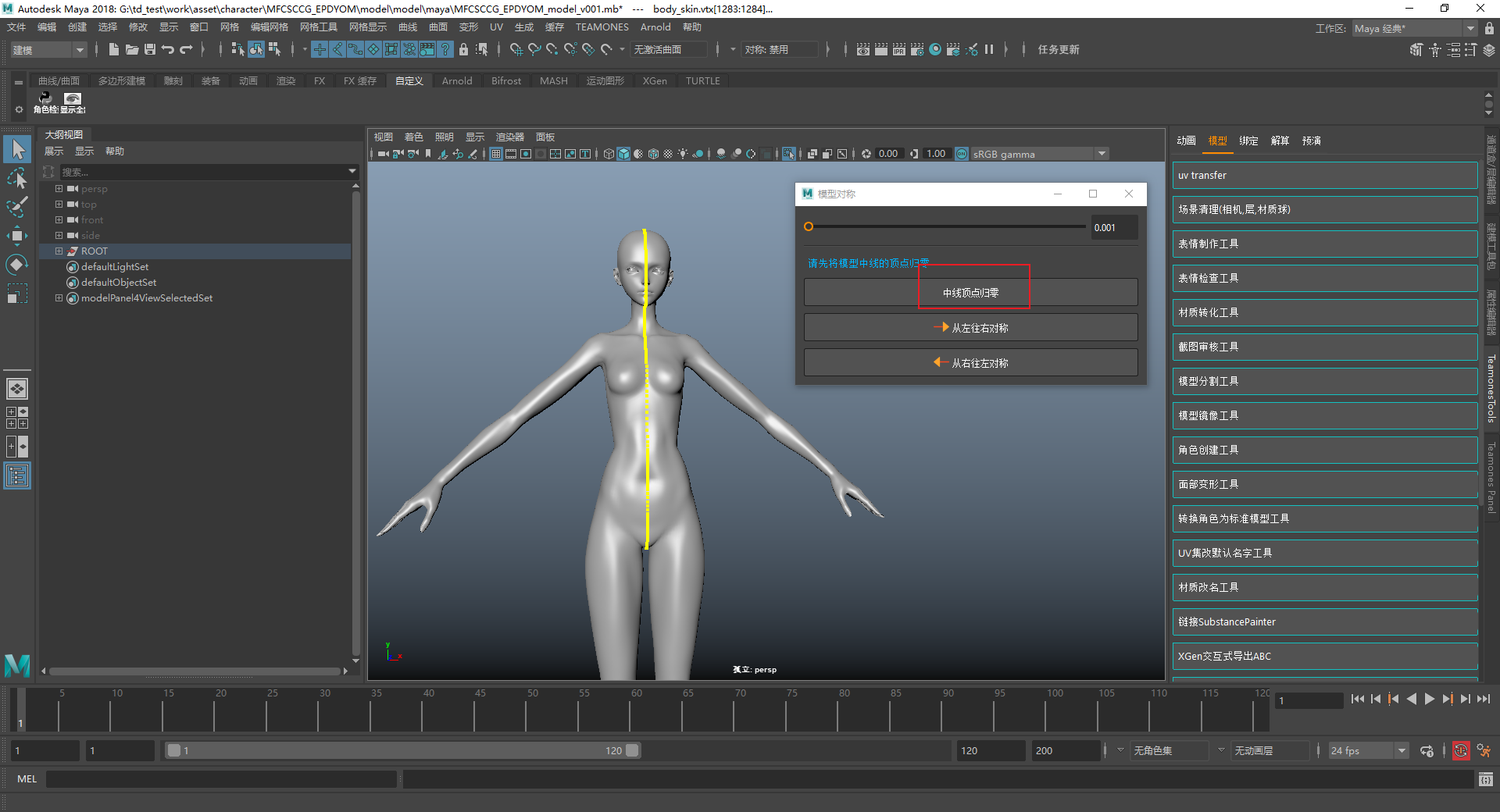Click the uv transfer tool button

1324,176
